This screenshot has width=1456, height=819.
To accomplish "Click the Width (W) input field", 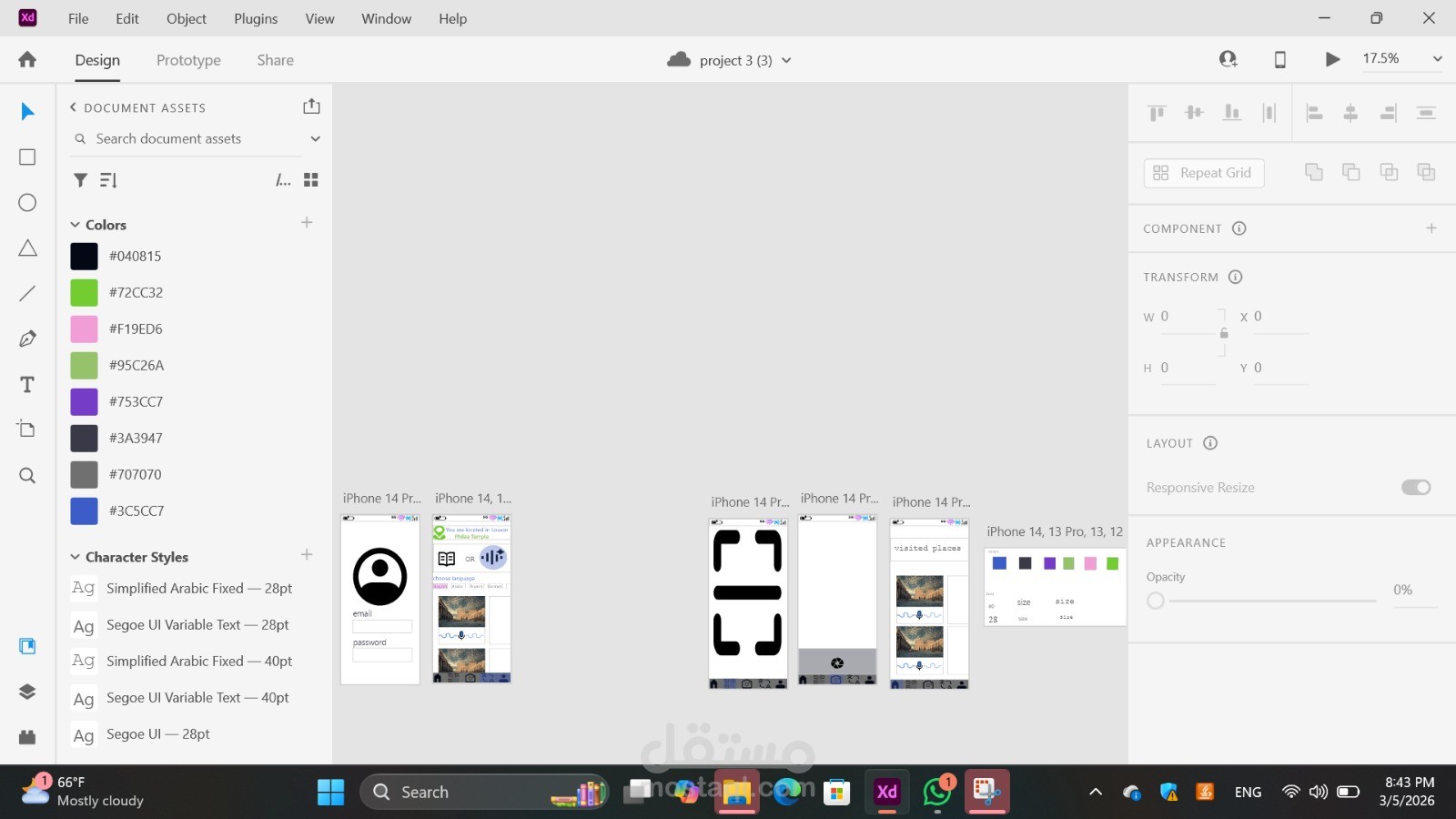I will click(x=1187, y=317).
